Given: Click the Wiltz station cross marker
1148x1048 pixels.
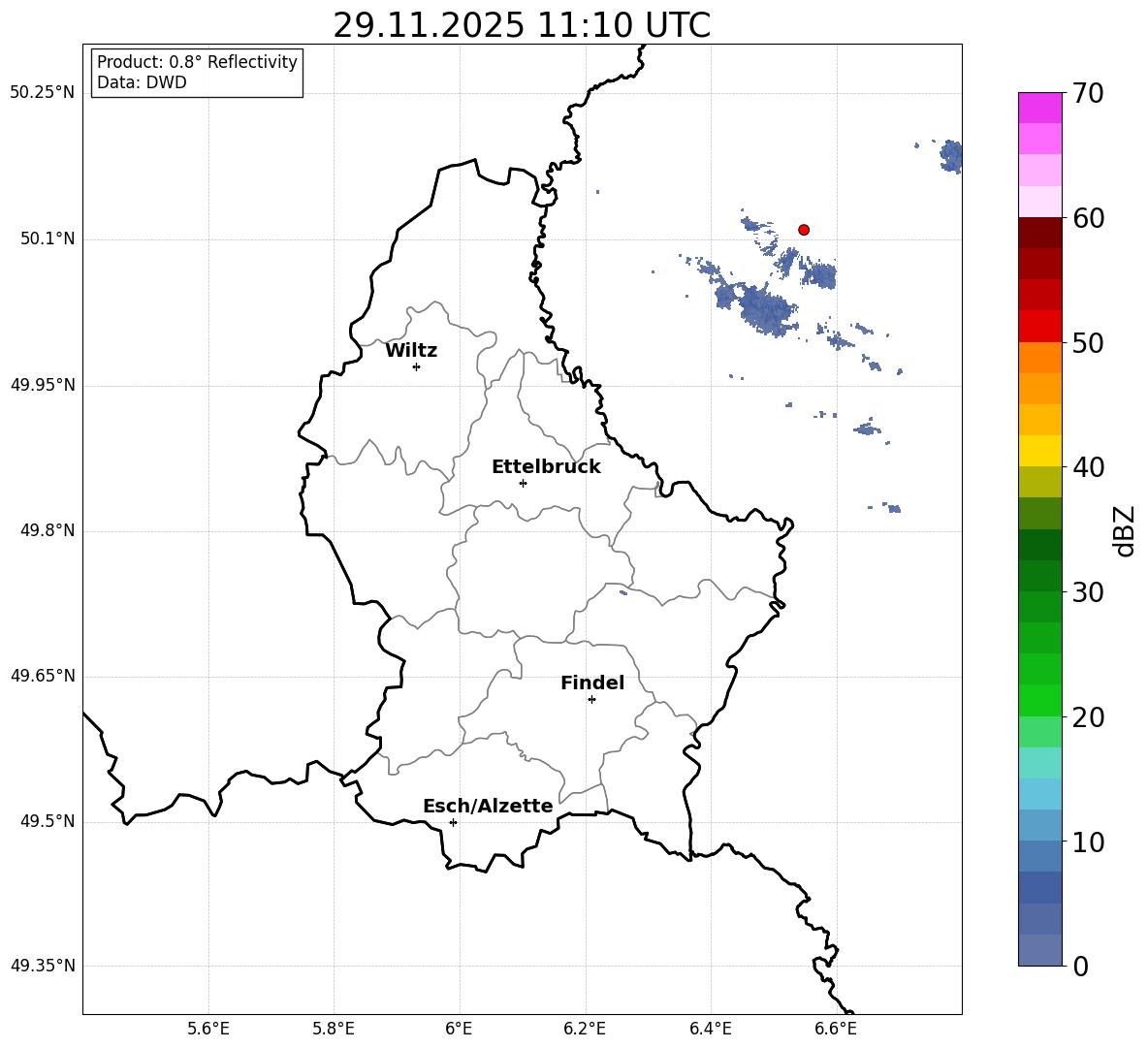Looking at the screenshot, I should pyautogui.click(x=417, y=366).
